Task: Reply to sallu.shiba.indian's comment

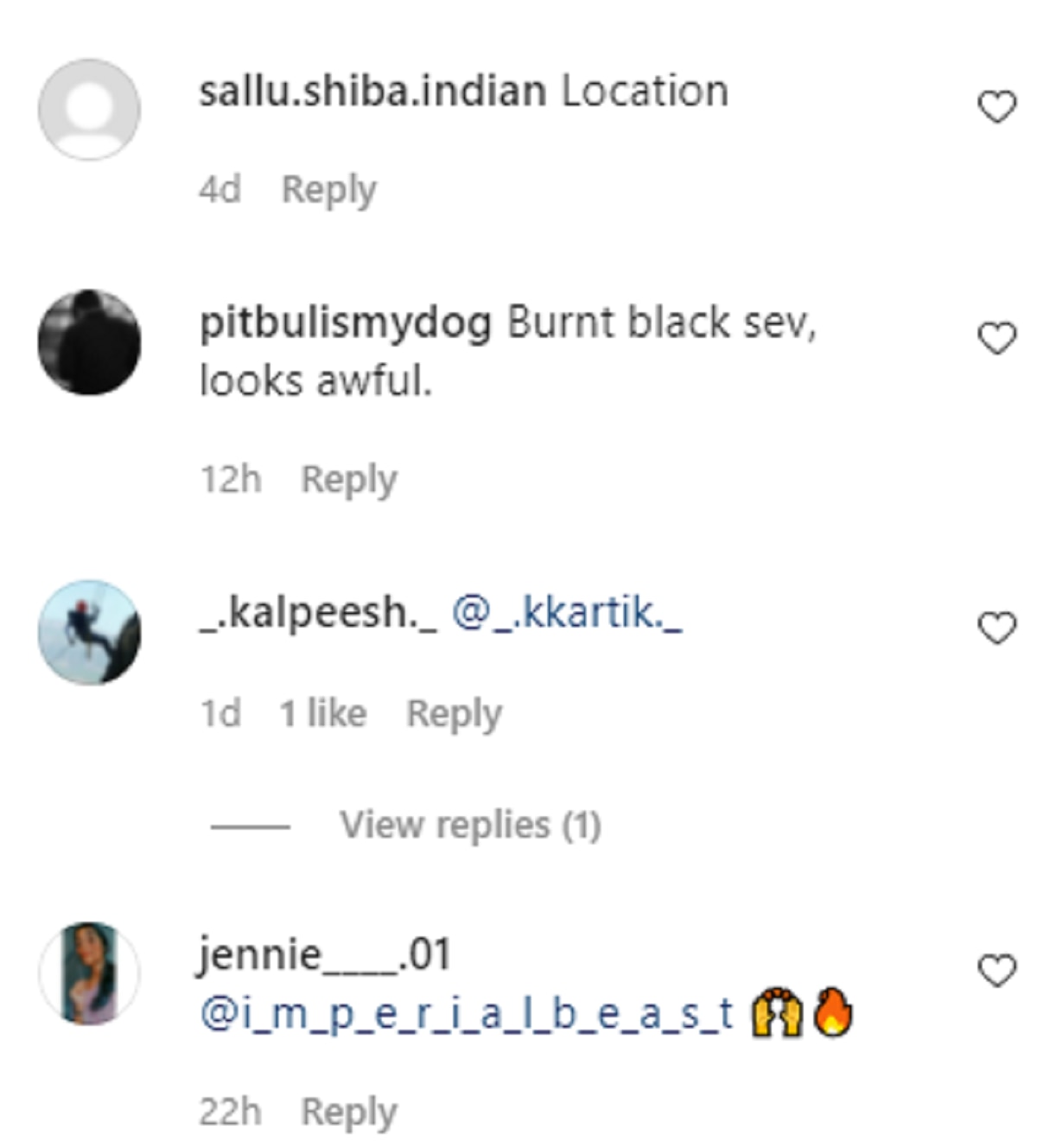Action: click(x=329, y=190)
